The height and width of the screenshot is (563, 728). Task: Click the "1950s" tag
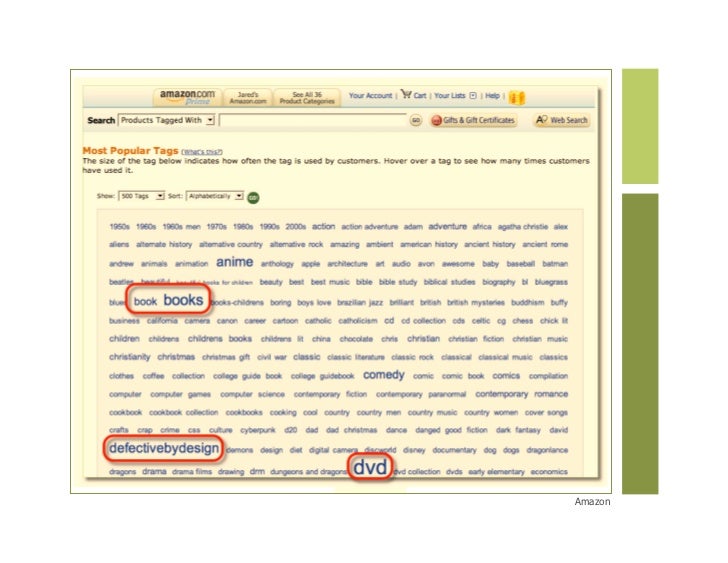click(119, 227)
